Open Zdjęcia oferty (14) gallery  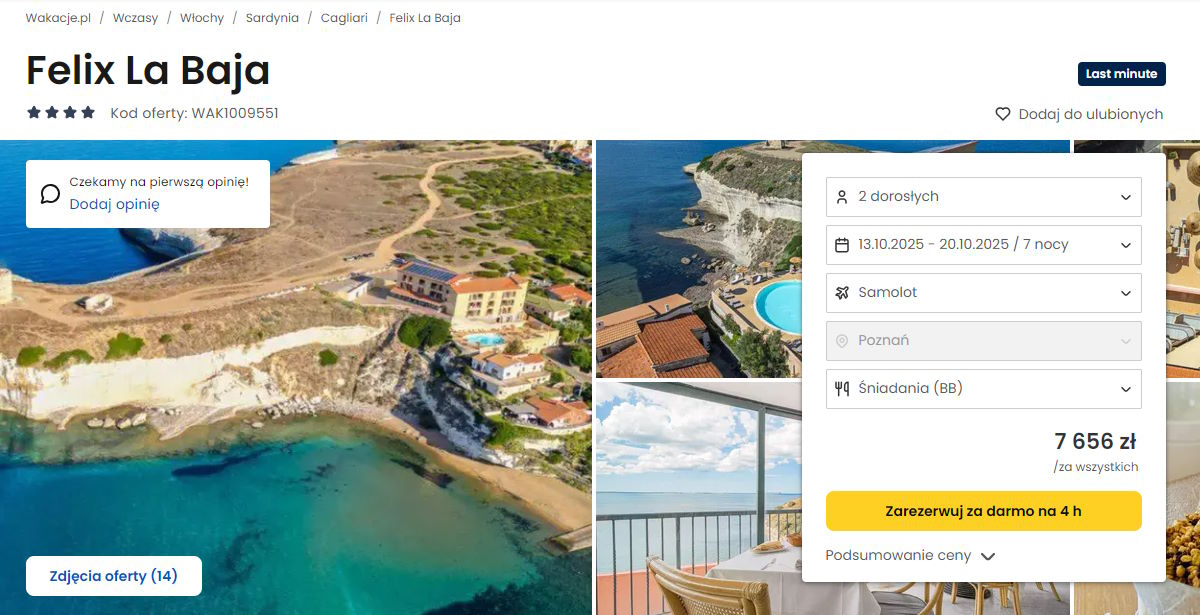point(114,576)
